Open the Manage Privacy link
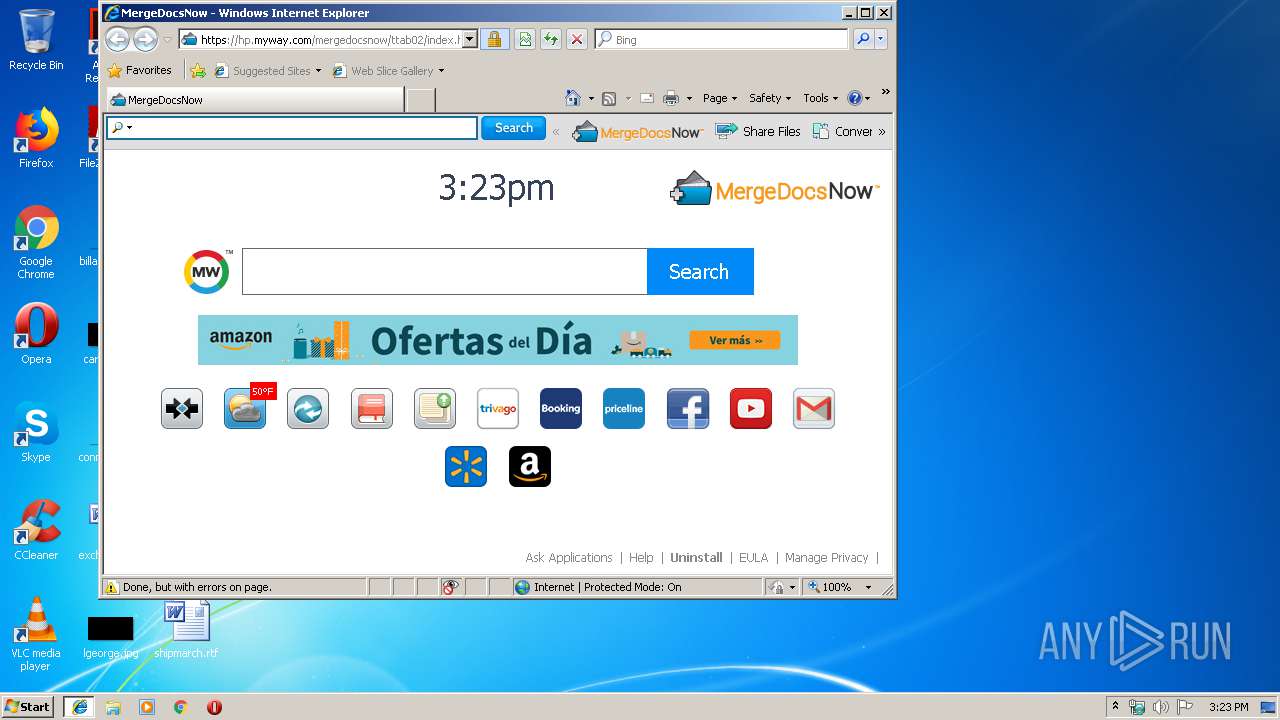The image size is (1280, 720). (x=826, y=558)
